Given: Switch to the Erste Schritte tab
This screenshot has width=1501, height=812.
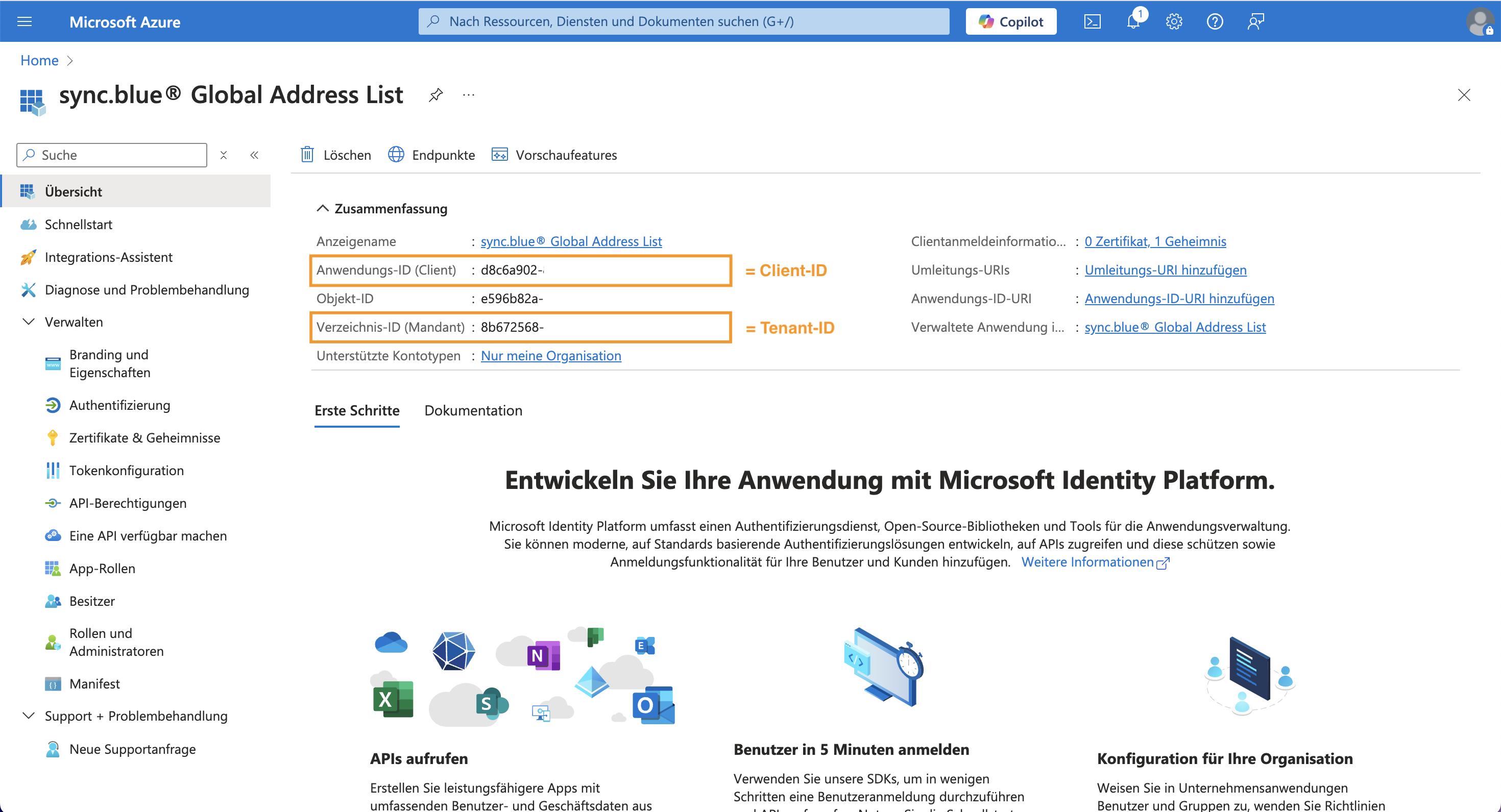Looking at the screenshot, I should (x=356, y=410).
